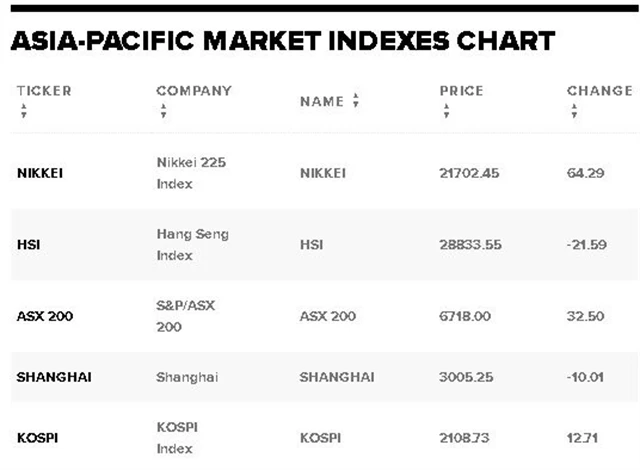Sort table by Price column arrows

pos(446,113)
